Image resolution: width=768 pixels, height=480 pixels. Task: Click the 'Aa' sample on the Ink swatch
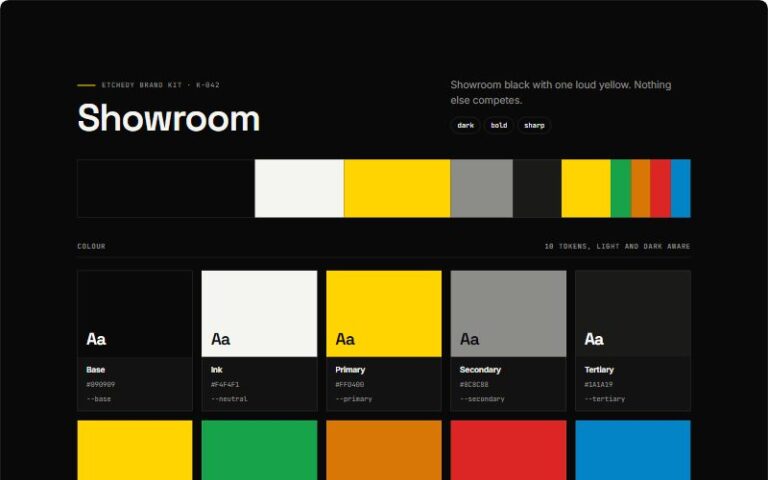point(220,339)
